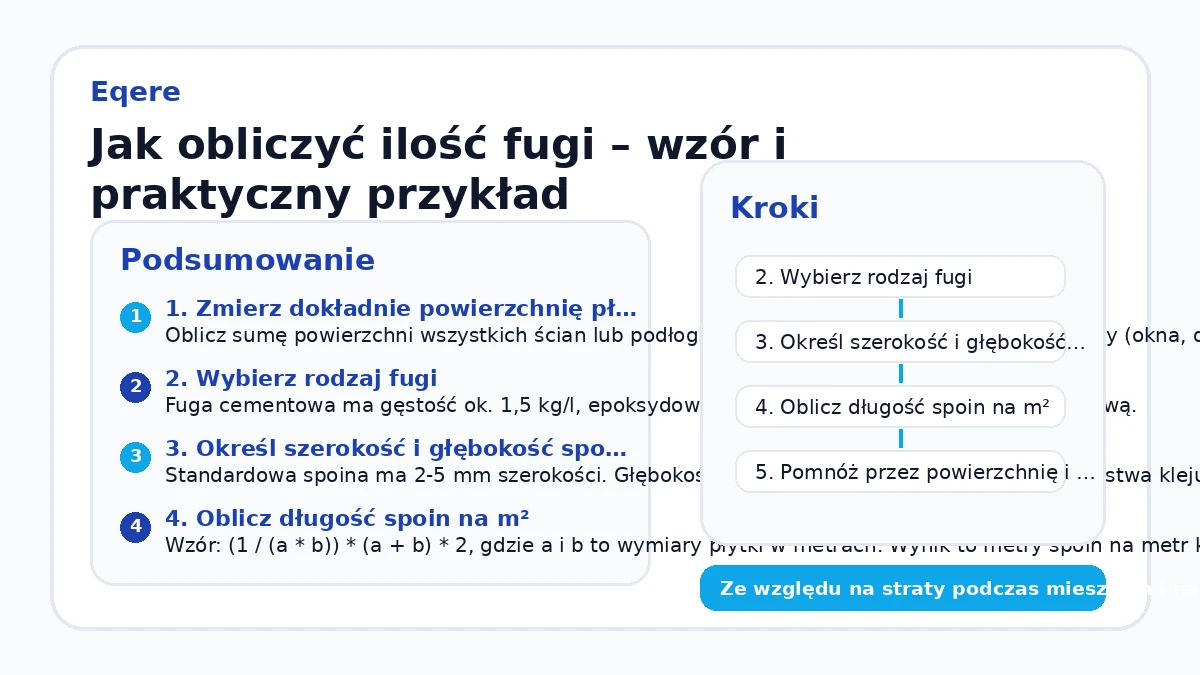
Task: Click the step 2 numbered circle icon
Action: 135,388
